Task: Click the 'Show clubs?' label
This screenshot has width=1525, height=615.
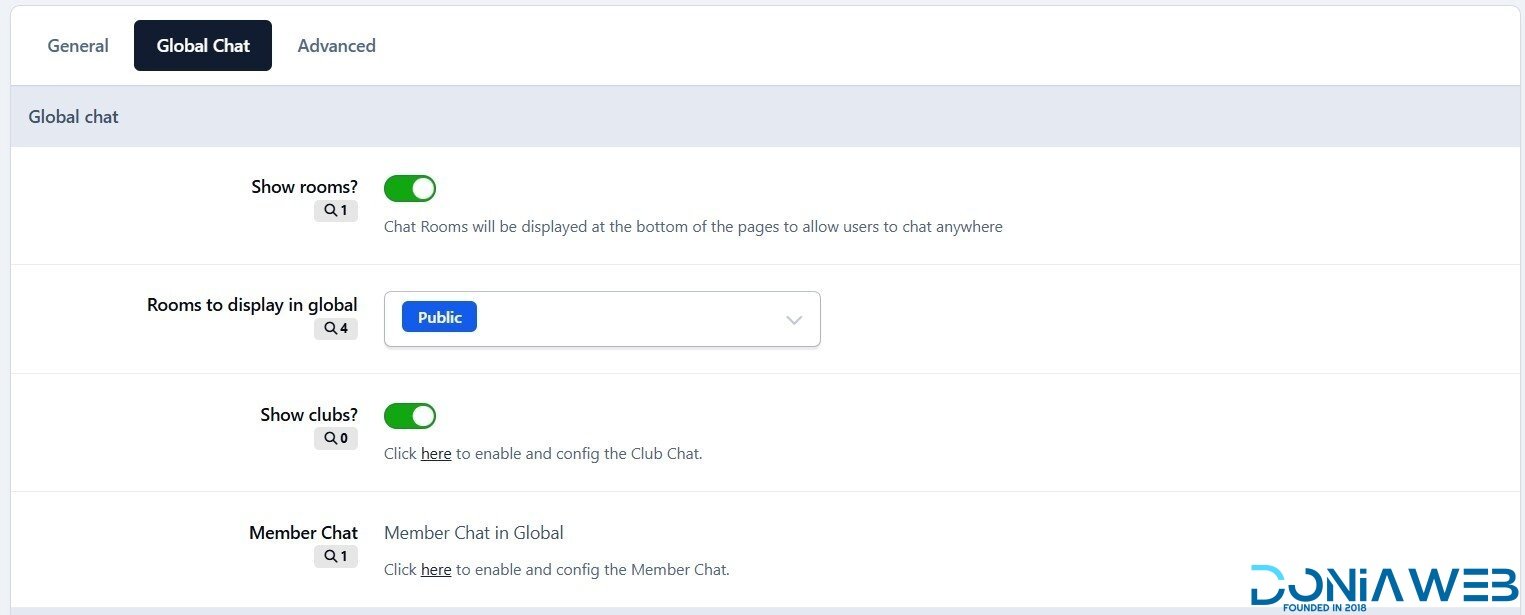Action: click(x=309, y=414)
